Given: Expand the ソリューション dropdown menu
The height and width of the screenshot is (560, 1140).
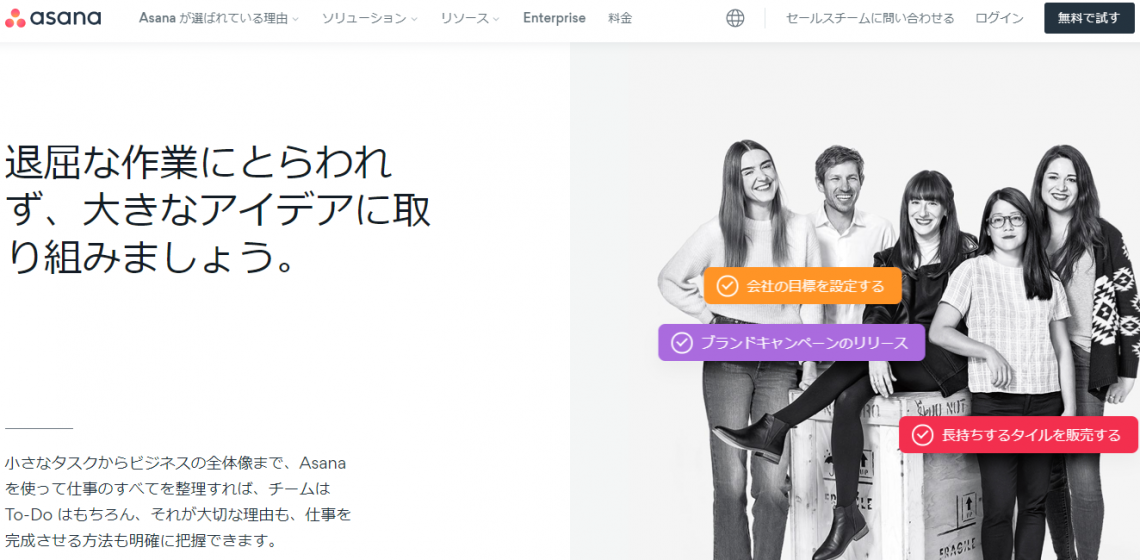Looking at the screenshot, I should tap(369, 18).
